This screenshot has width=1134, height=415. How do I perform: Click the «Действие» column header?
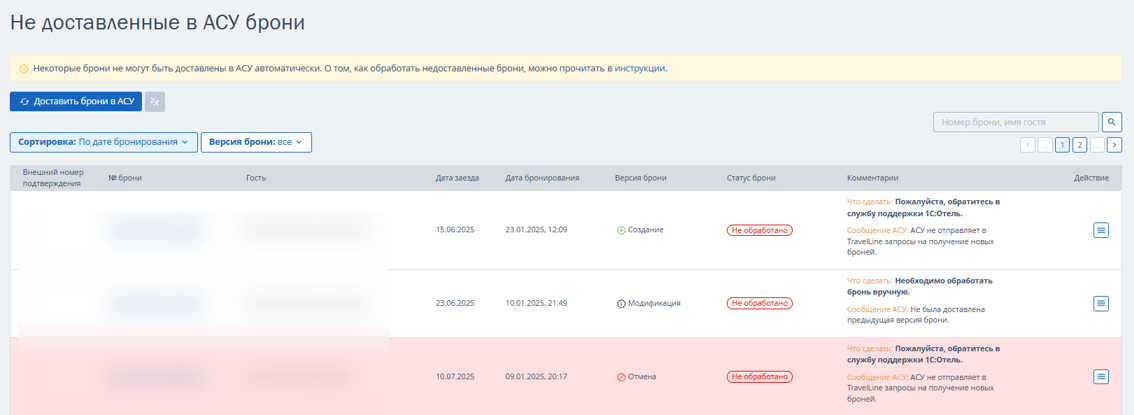[x=1091, y=178]
